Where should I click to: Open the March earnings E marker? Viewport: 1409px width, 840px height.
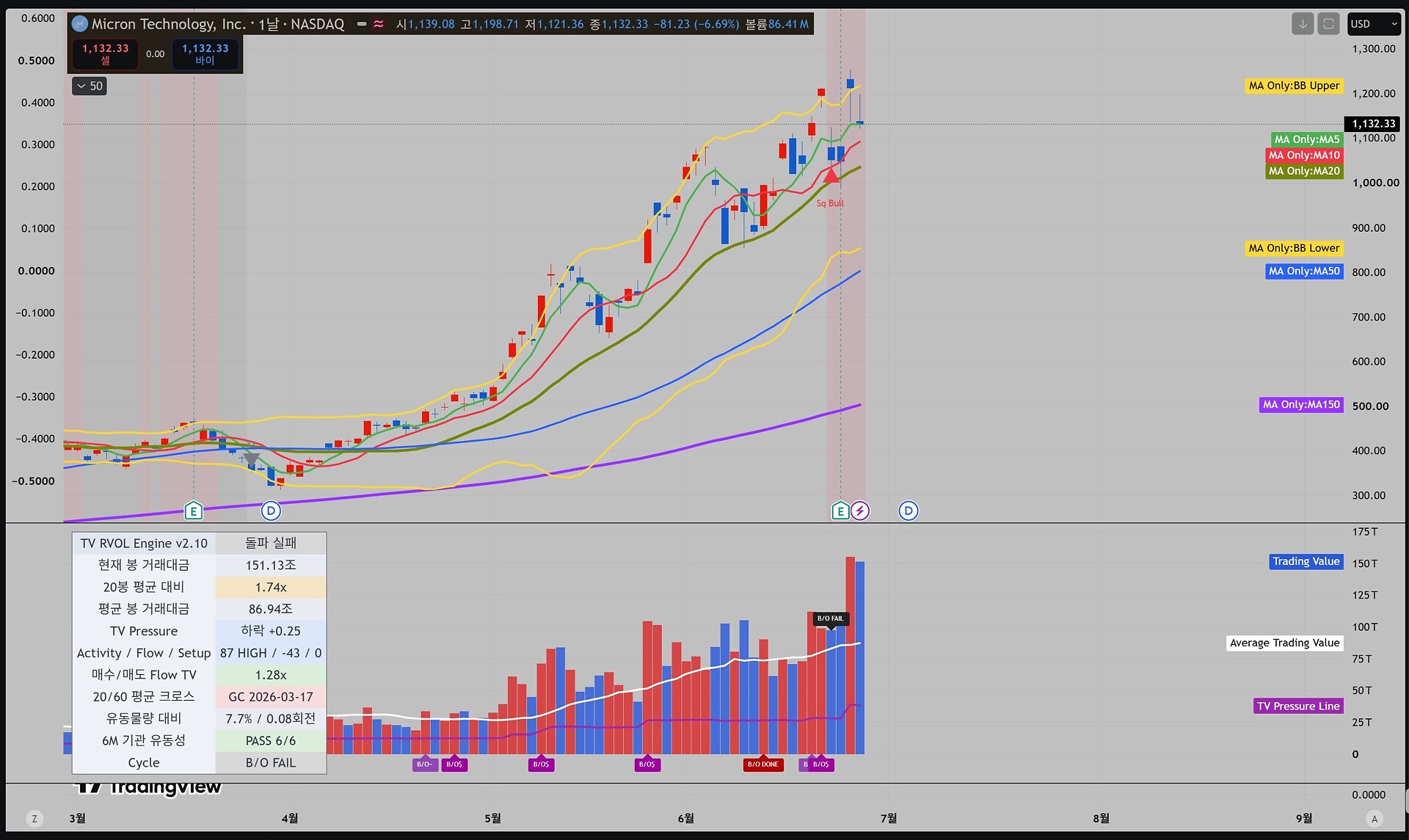[x=193, y=511]
